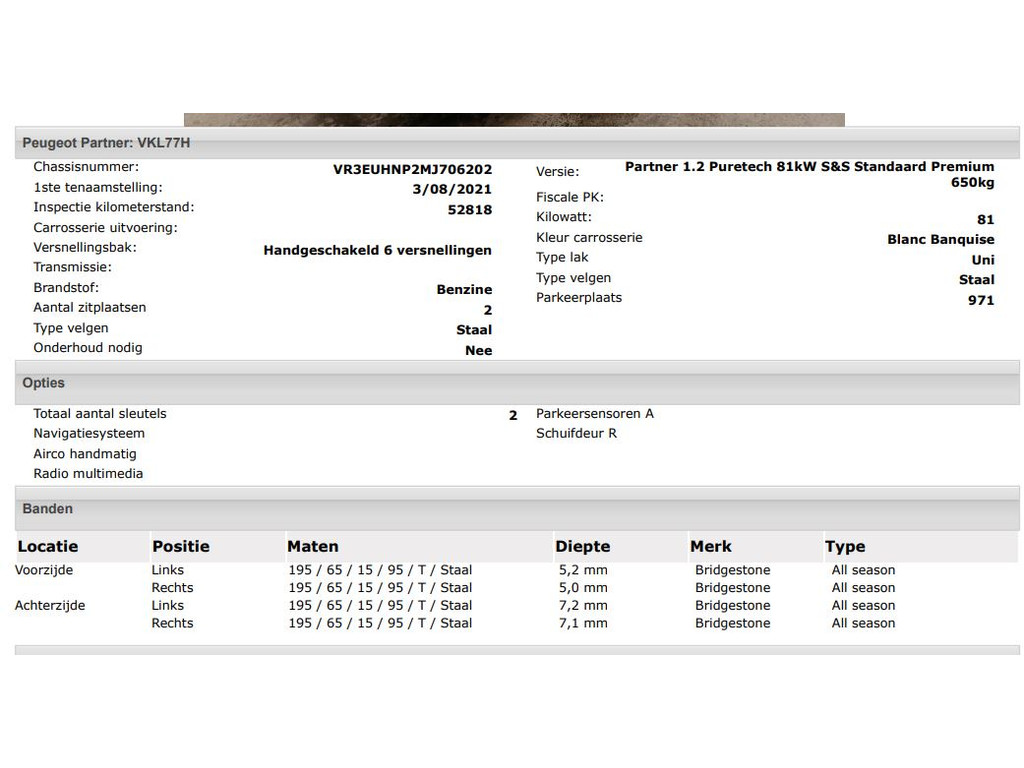Collapse the Banden section header

point(517,509)
